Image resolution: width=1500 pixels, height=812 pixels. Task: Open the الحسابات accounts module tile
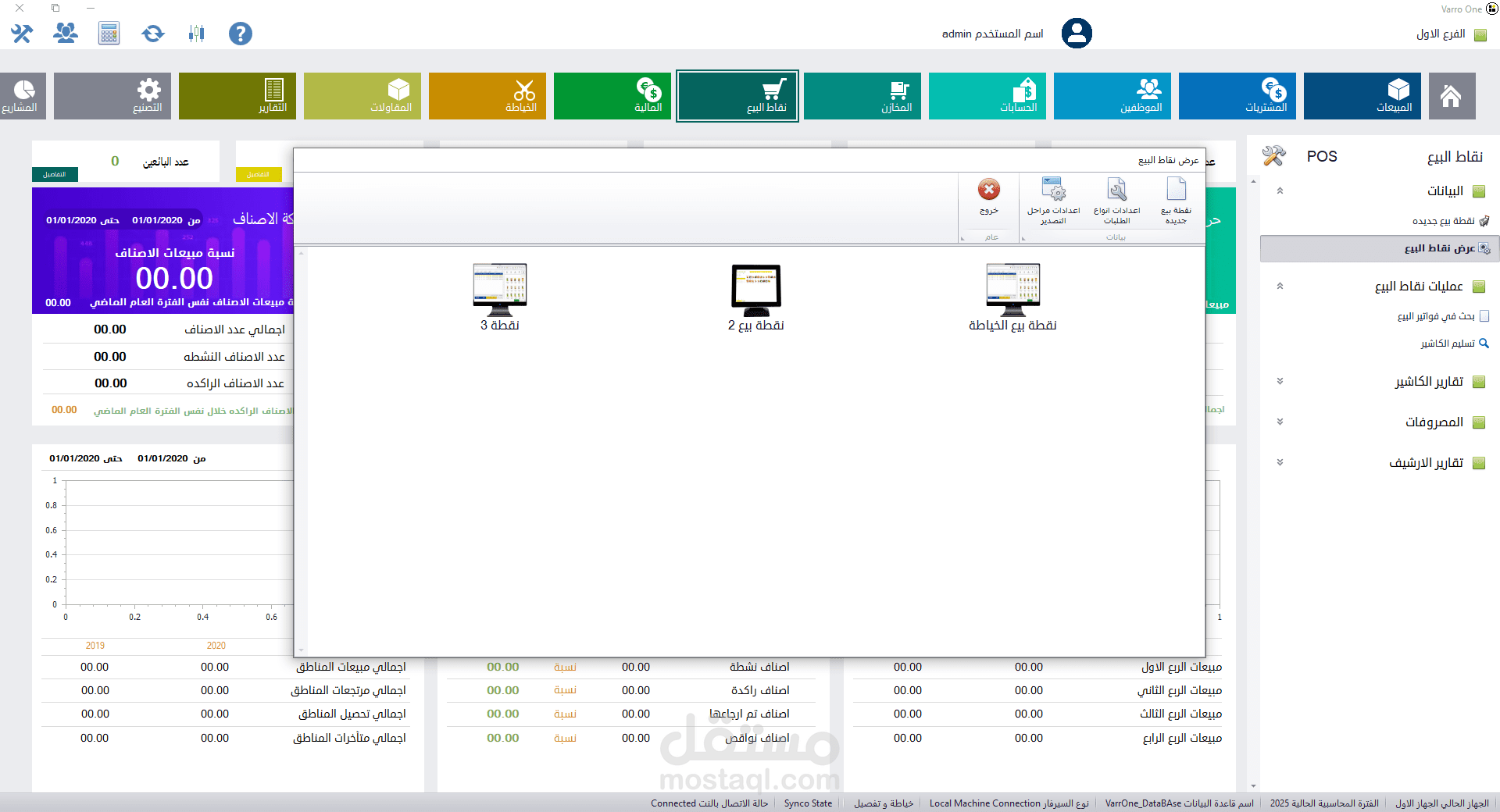(x=987, y=96)
